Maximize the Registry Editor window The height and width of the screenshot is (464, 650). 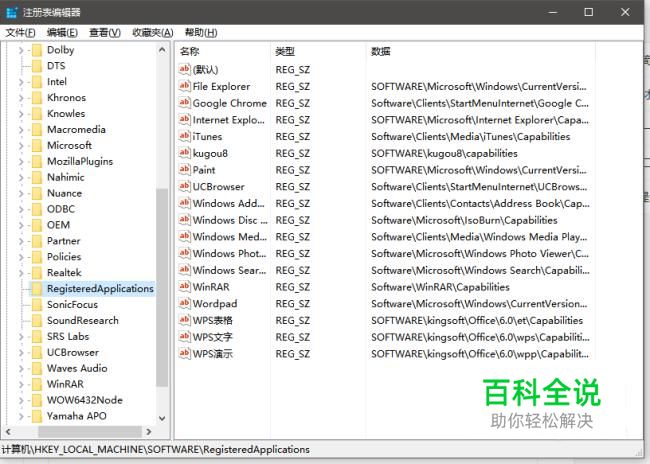click(x=588, y=12)
